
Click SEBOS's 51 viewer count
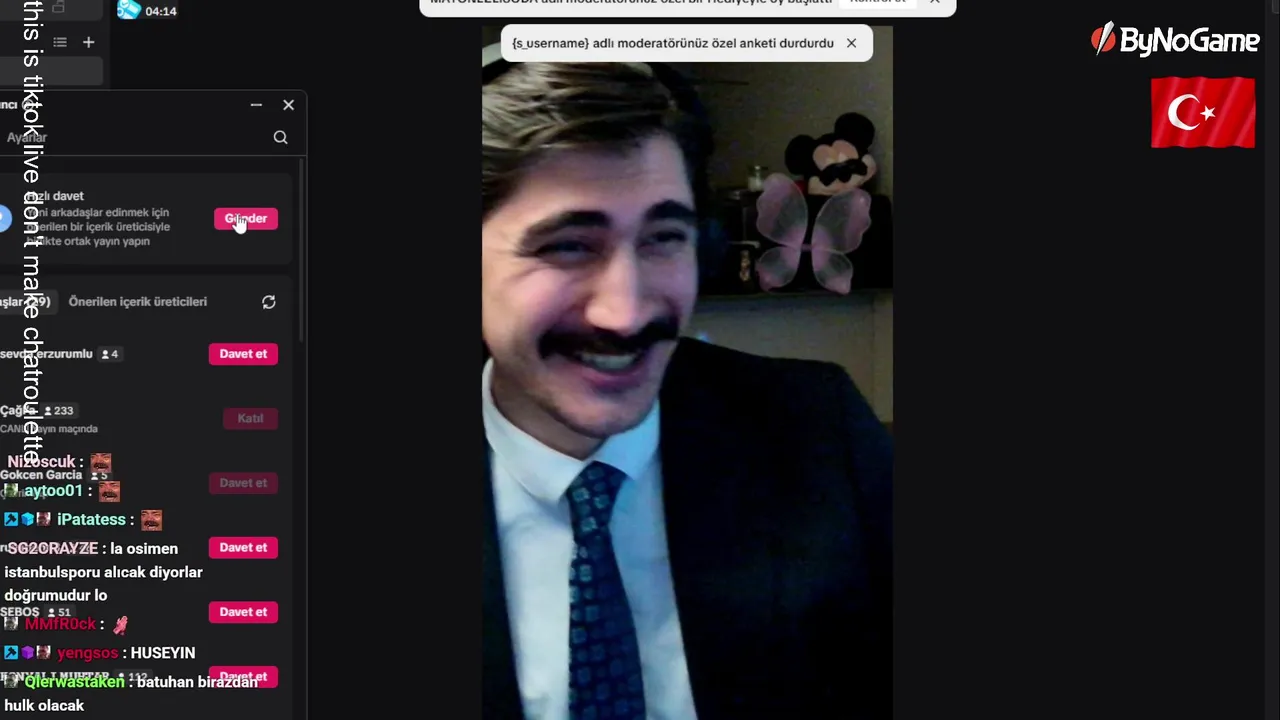(x=59, y=612)
